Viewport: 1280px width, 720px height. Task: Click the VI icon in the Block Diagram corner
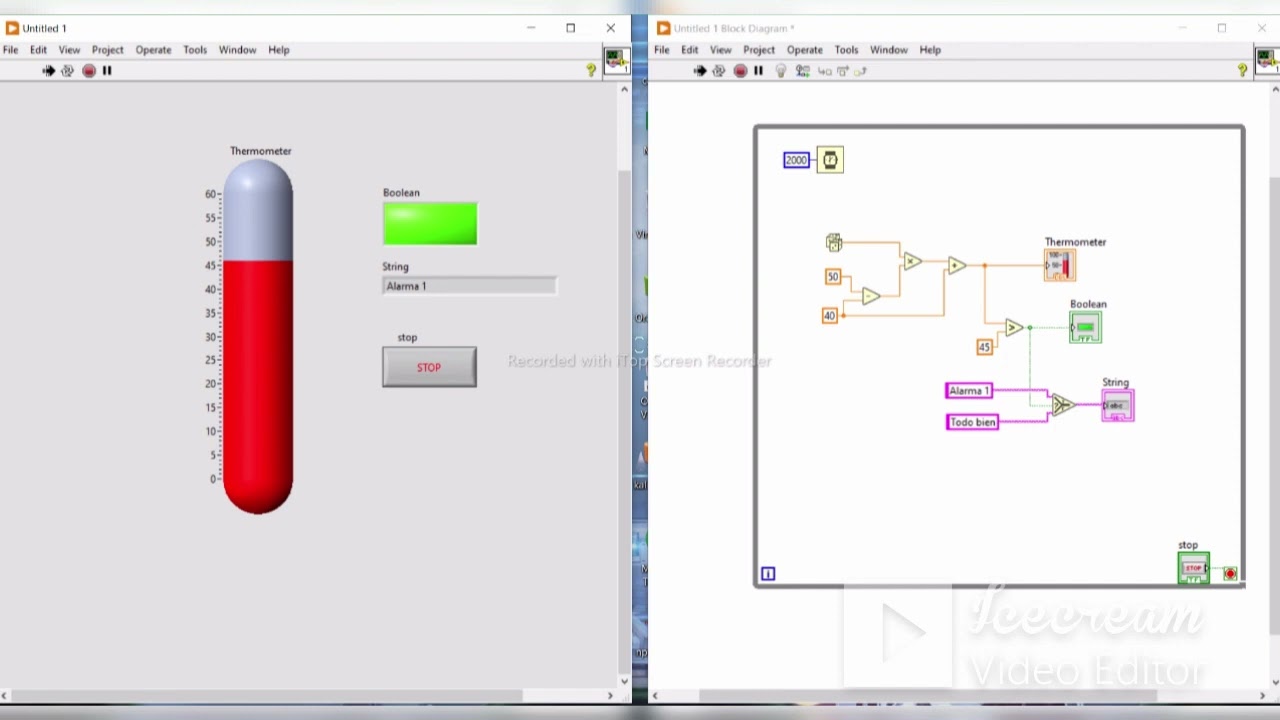click(x=1268, y=60)
